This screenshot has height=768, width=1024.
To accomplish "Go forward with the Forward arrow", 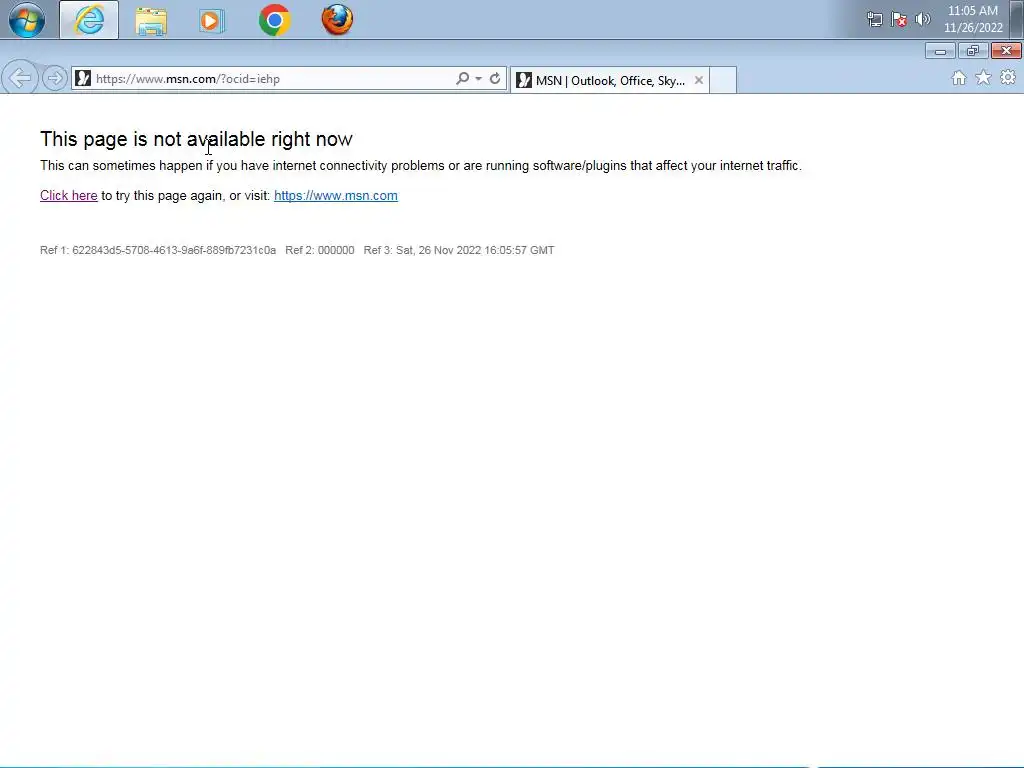I will [54, 78].
